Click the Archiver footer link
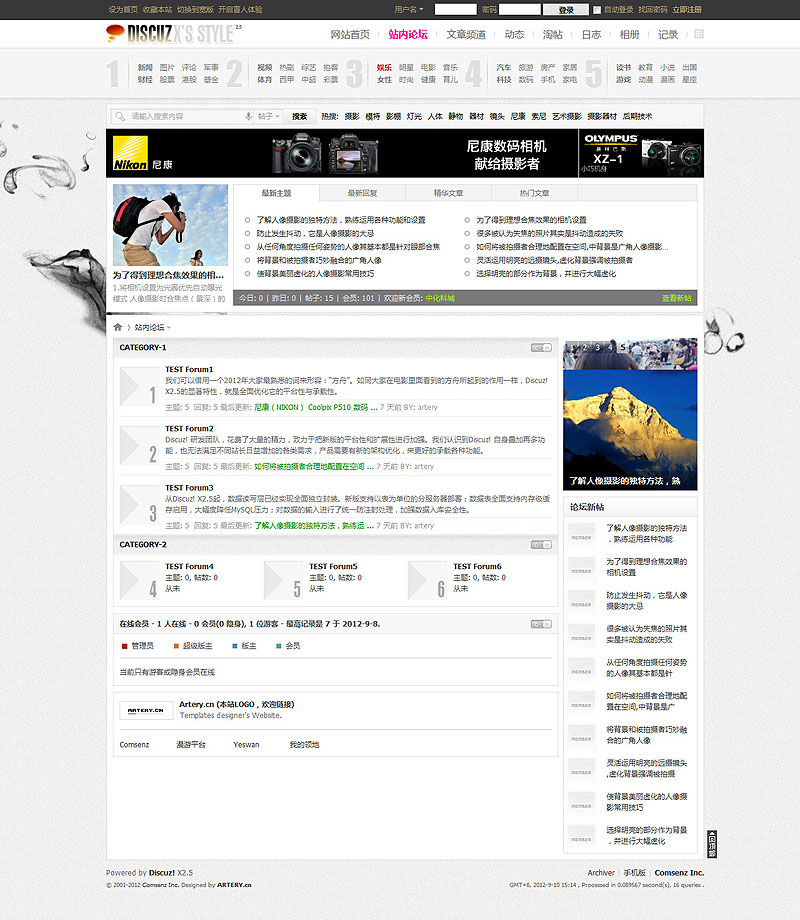800x920 pixels. 601,872
